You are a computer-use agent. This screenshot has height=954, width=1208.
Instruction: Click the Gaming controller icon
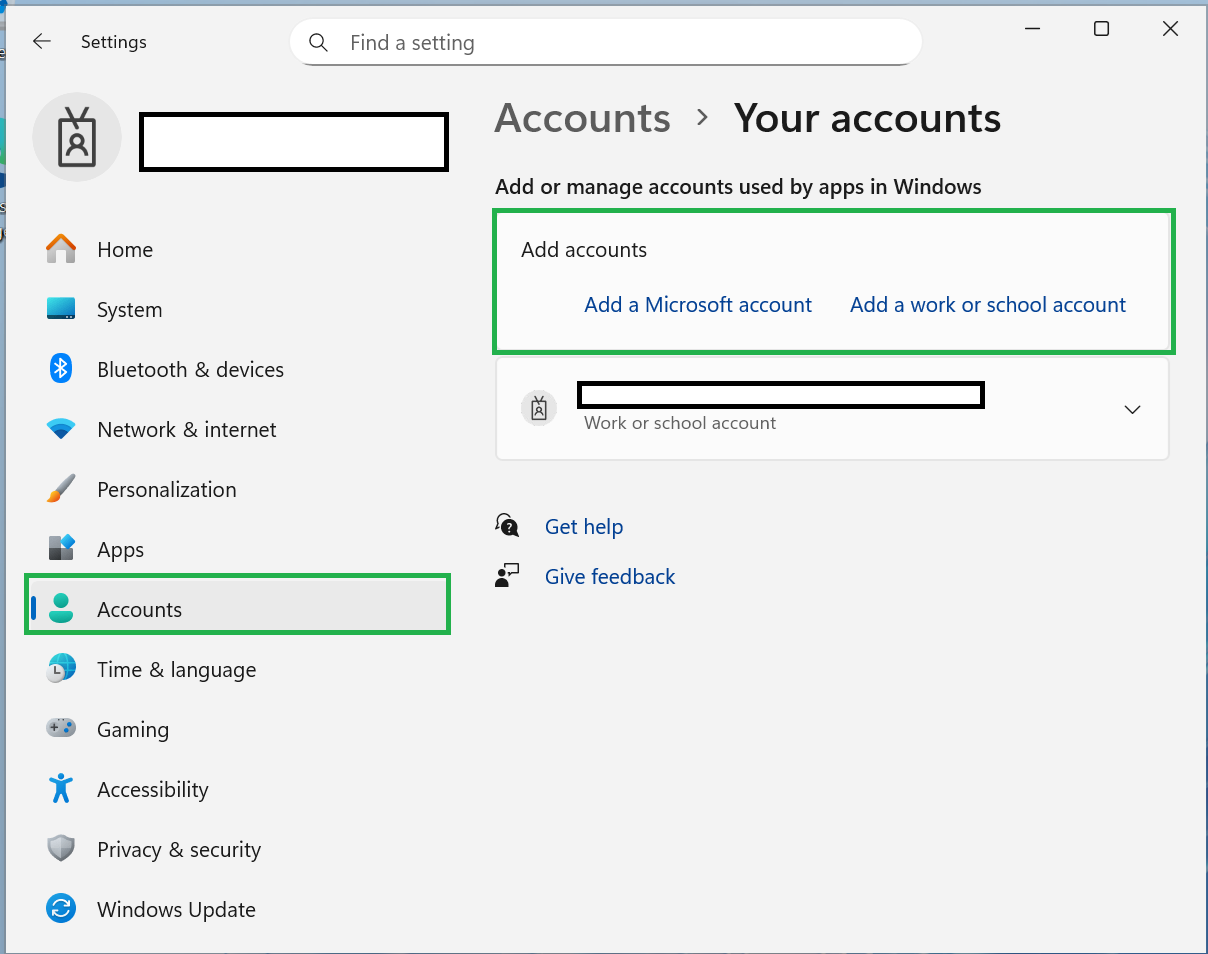[61, 728]
